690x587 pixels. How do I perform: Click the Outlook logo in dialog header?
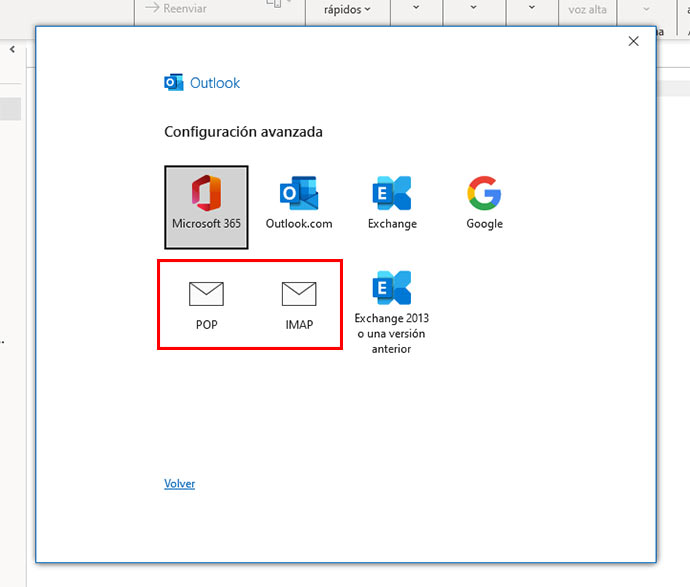coord(174,83)
